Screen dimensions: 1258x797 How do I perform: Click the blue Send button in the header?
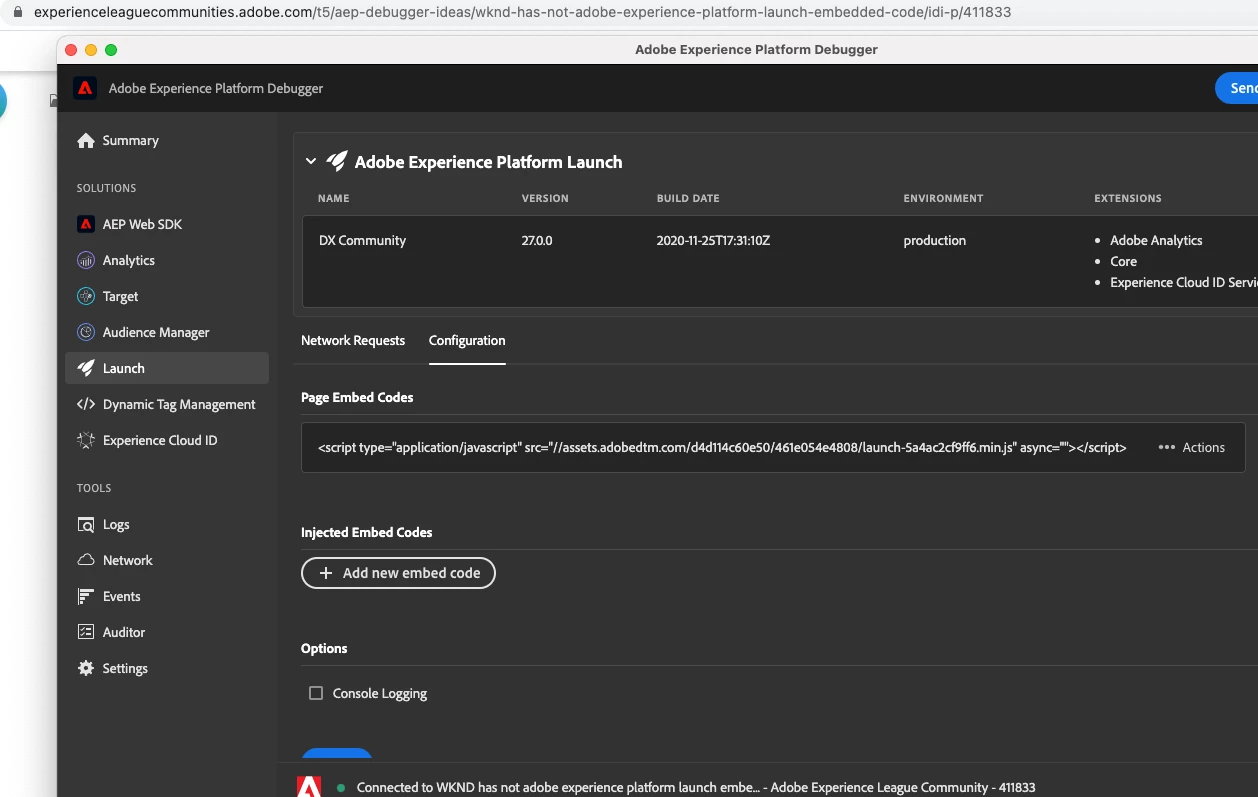pos(1237,88)
